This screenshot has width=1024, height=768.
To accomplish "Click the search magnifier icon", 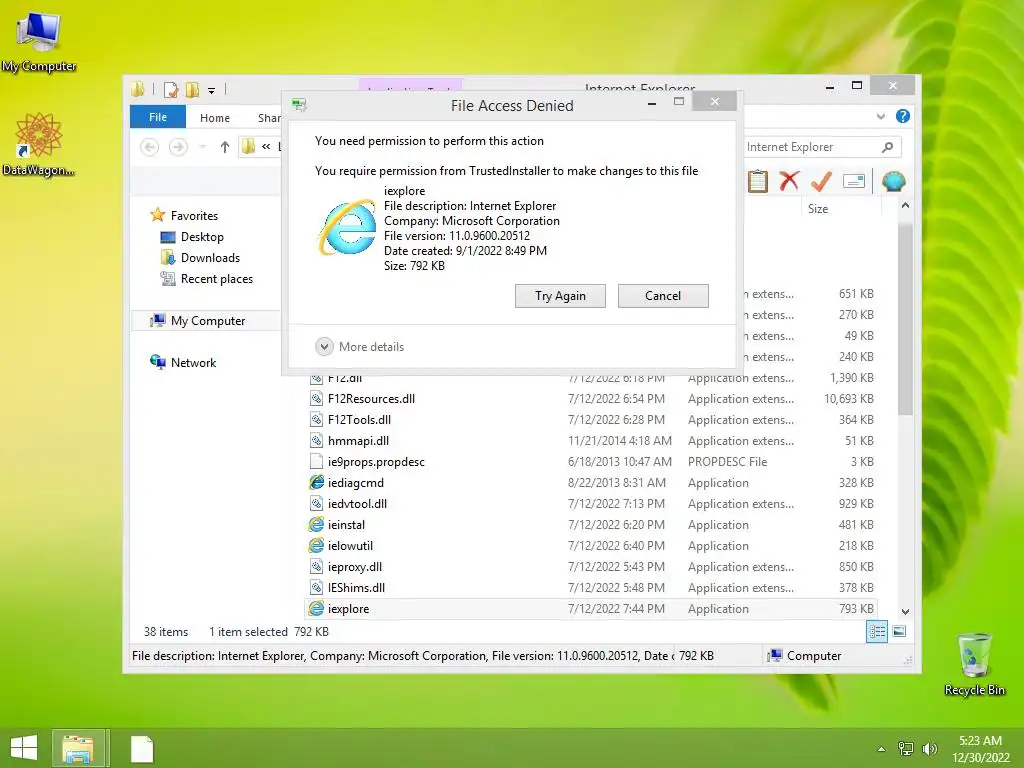I will (888, 147).
